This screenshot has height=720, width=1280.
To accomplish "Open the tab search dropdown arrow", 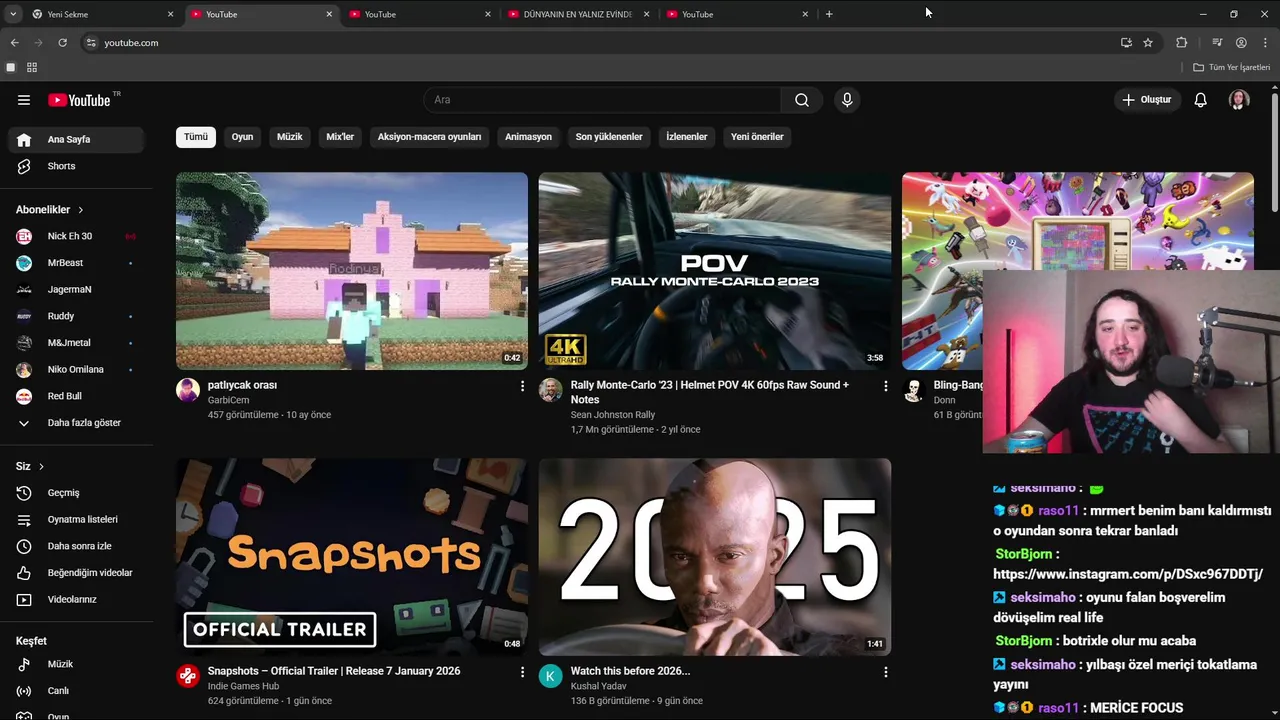I will point(12,14).
